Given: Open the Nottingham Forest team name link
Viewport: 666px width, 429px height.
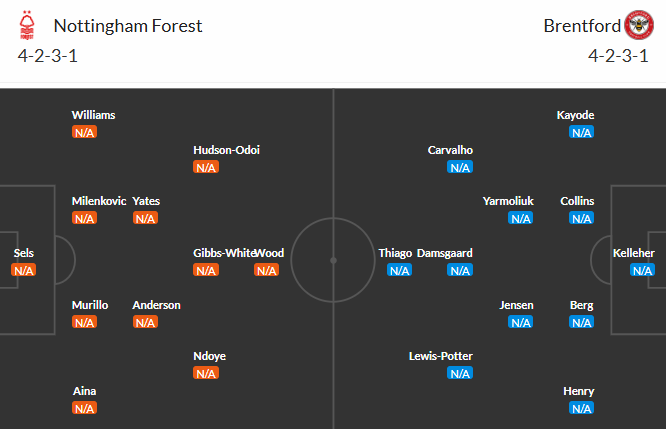Looking at the screenshot, I should pos(127,26).
